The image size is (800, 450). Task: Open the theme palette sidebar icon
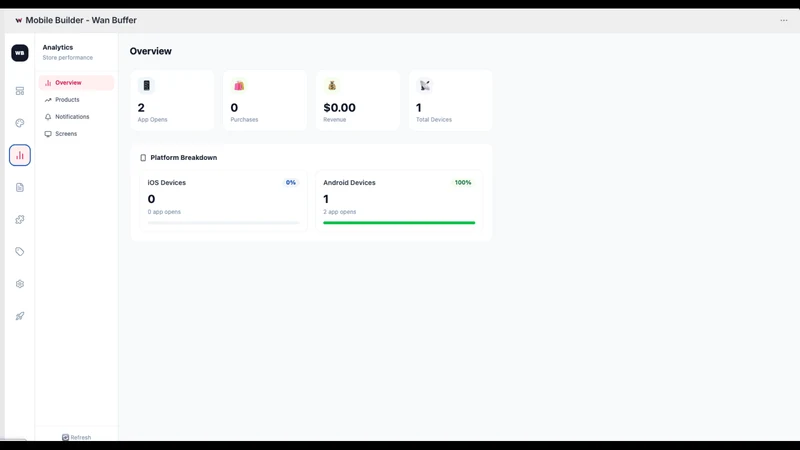click(x=20, y=123)
